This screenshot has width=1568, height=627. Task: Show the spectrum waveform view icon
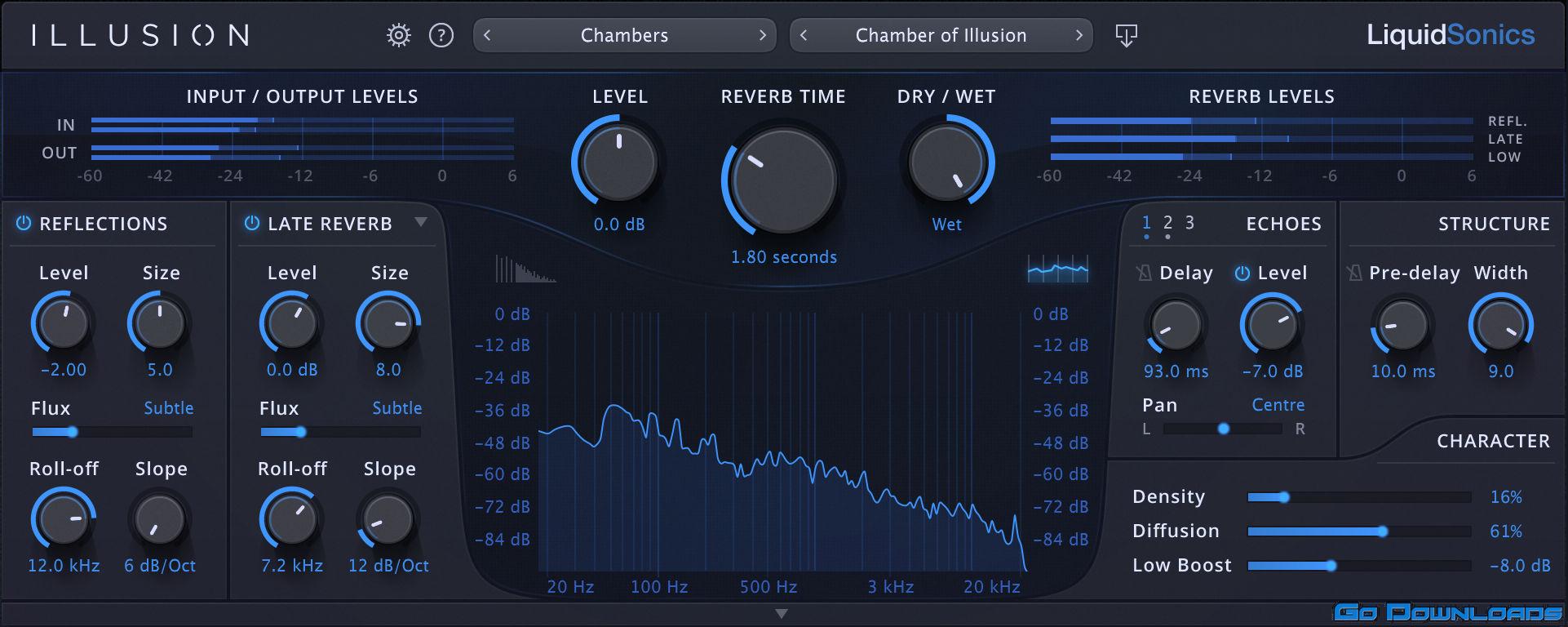pyautogui.click(x=1057, y=269)
